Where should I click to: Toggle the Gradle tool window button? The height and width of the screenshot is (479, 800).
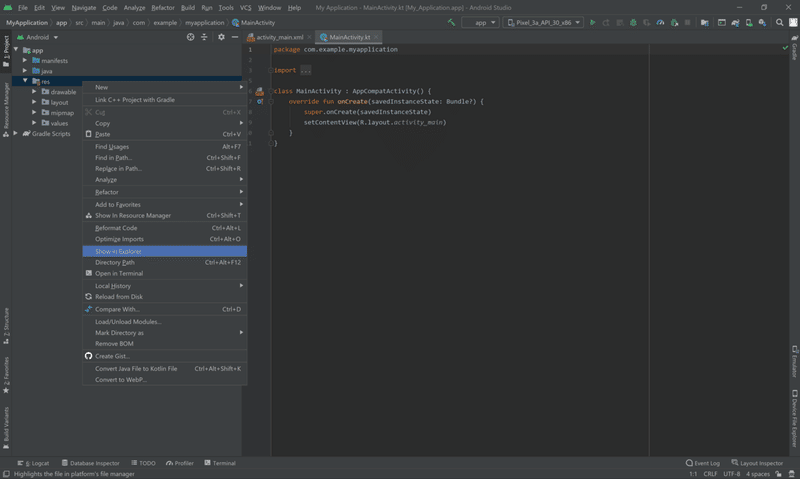[x=794, y=47]
